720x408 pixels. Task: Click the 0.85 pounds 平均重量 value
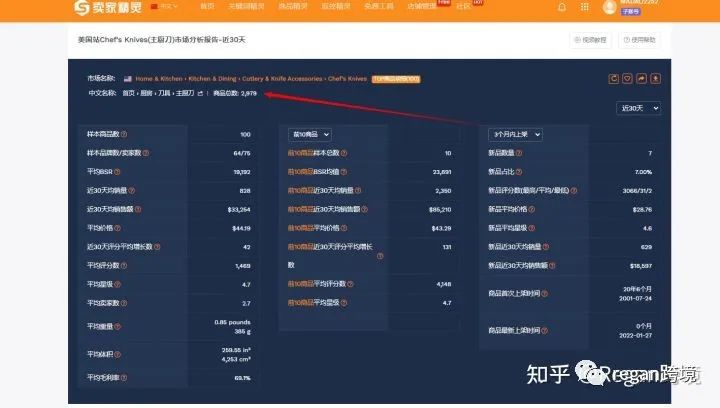tap(232, 323)
